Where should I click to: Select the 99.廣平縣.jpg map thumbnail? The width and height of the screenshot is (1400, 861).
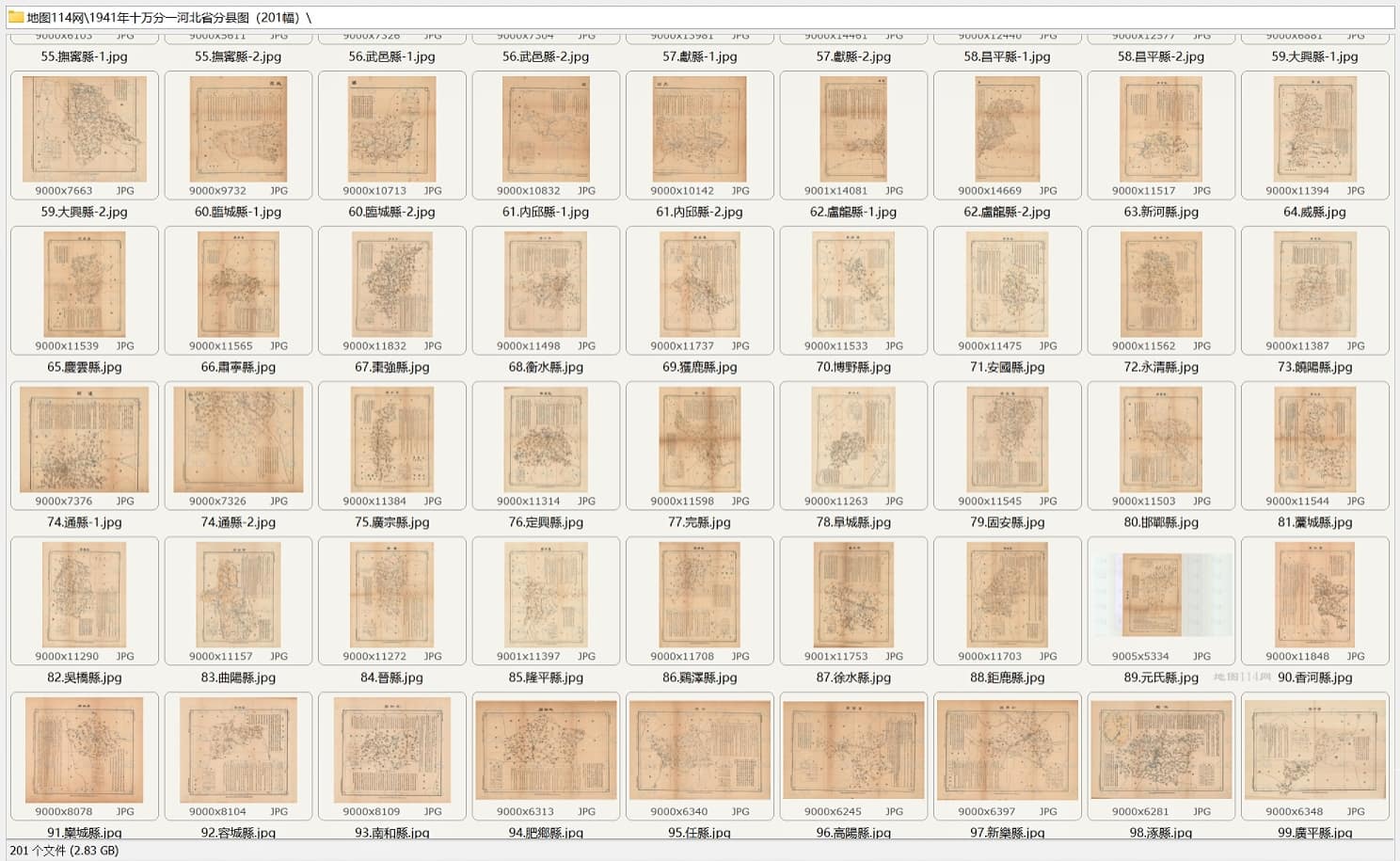tap(1315, 751)
